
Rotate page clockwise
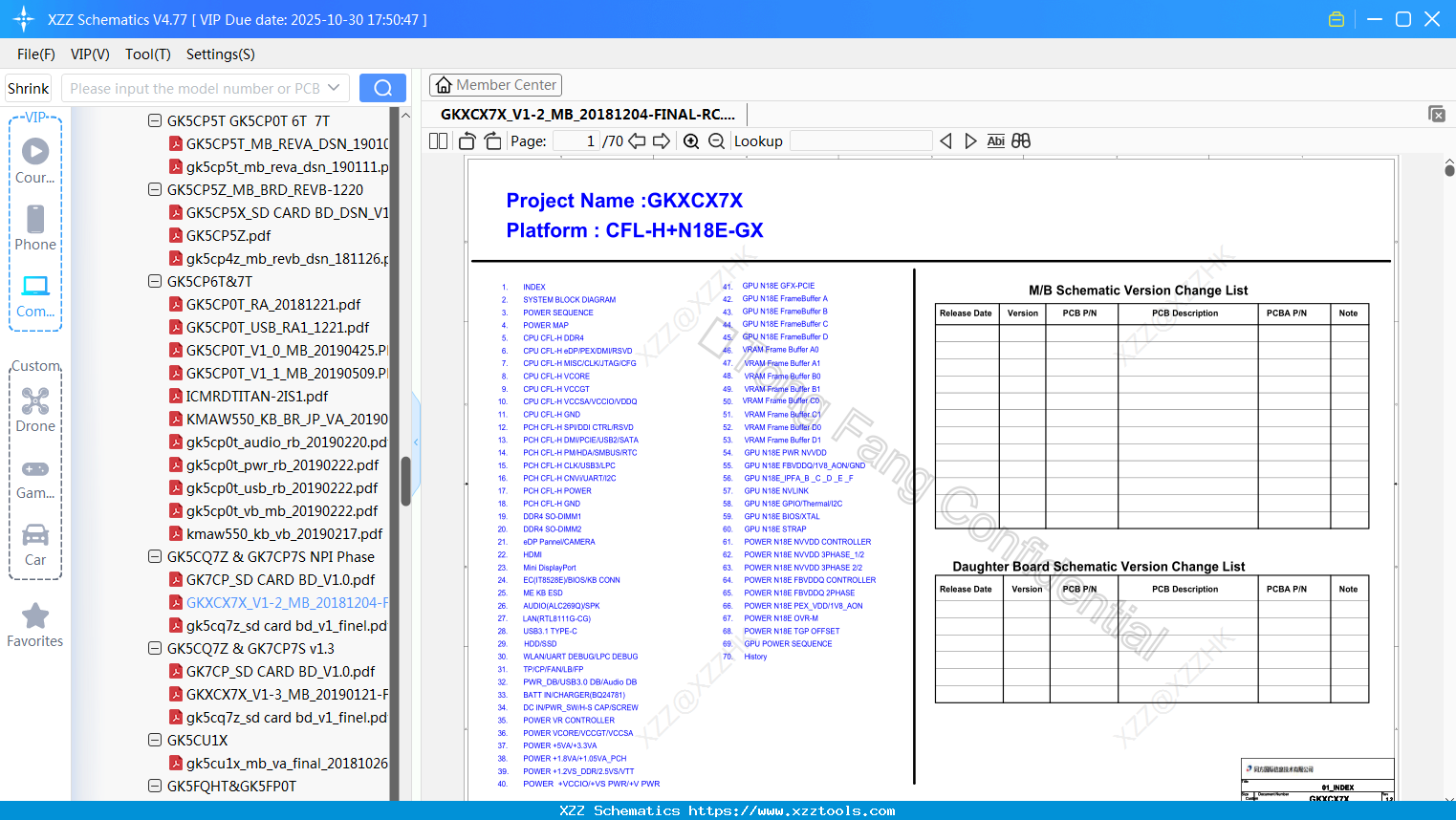[492, 140]
